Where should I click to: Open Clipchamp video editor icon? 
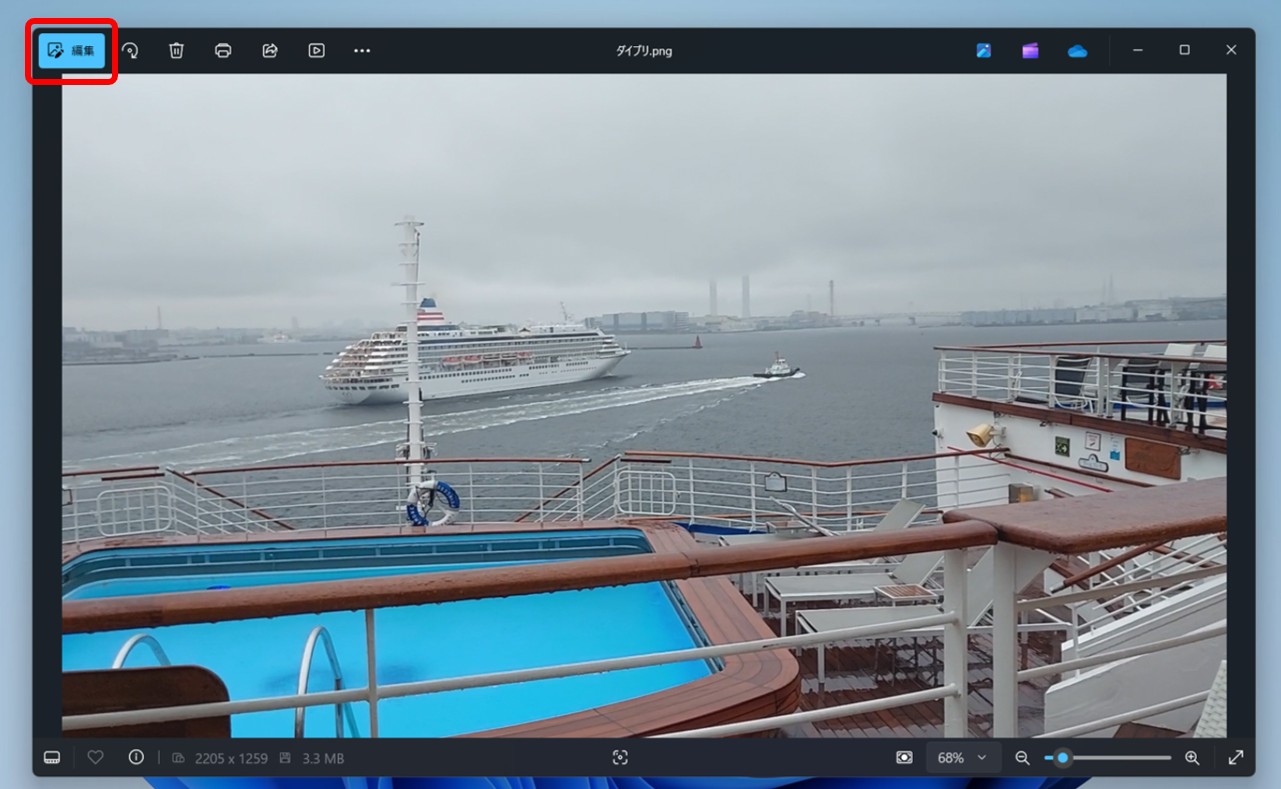coord(1030,50)
